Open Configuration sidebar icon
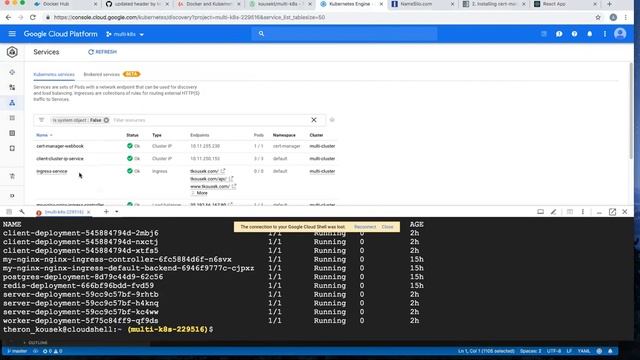The height and width of the screenshot is (360, 640). (x=12, y=133)
